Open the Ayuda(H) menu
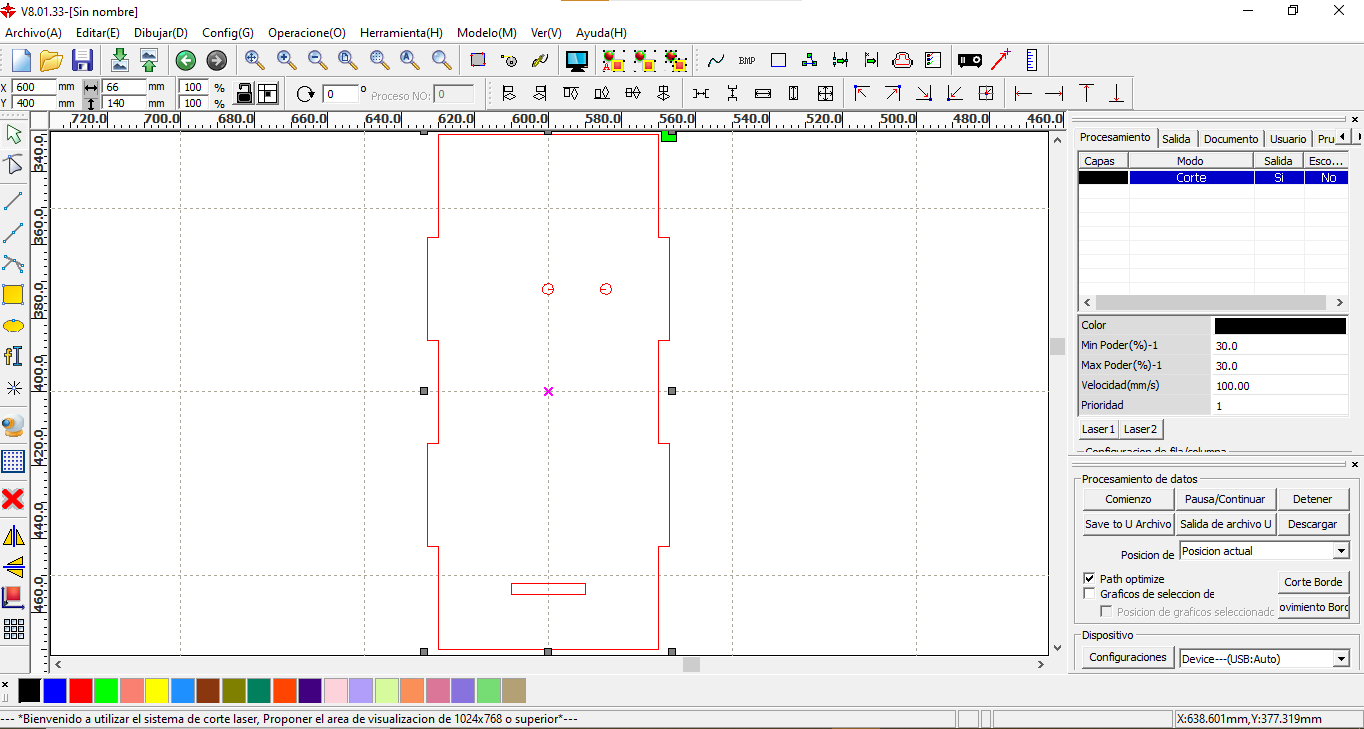This screenshot has height=729, width=1364. [x=602, y=33]
